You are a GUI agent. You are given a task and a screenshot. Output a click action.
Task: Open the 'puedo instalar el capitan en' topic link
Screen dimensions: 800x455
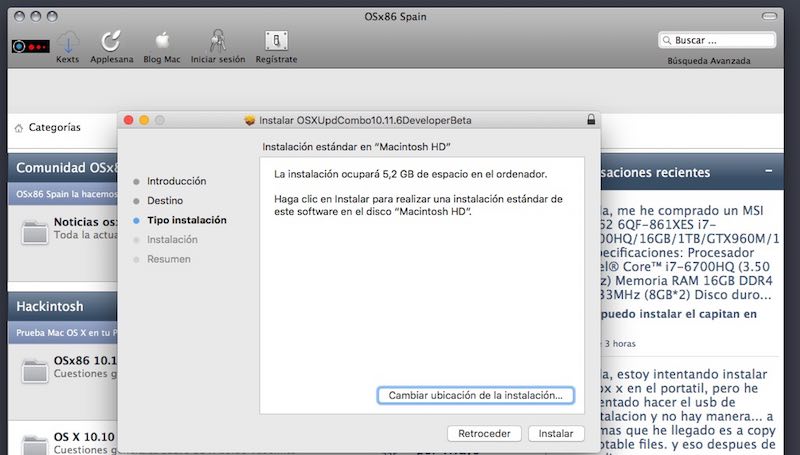tap(679, 314)
